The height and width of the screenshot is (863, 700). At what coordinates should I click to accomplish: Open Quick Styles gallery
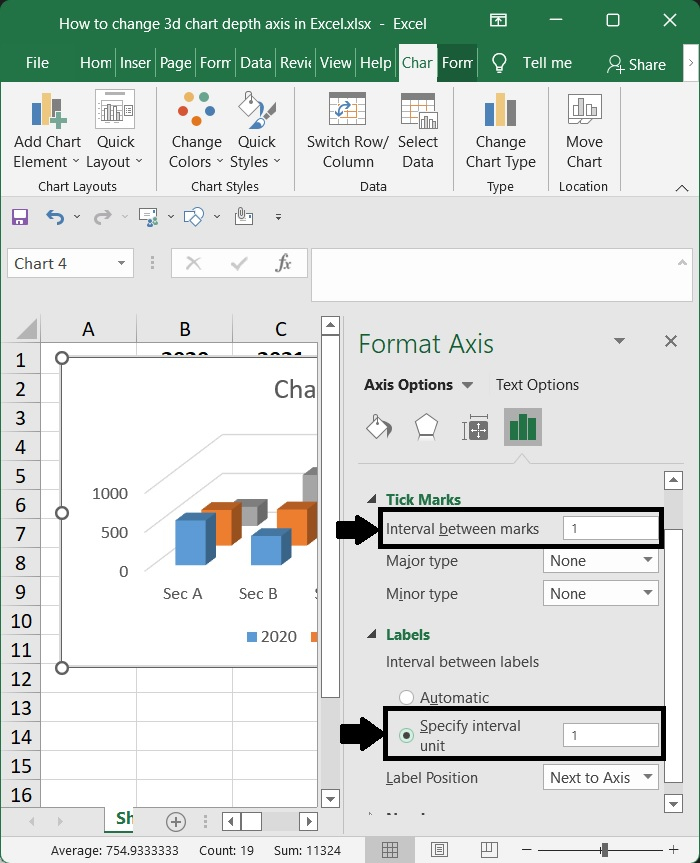(x=255, y=131)
